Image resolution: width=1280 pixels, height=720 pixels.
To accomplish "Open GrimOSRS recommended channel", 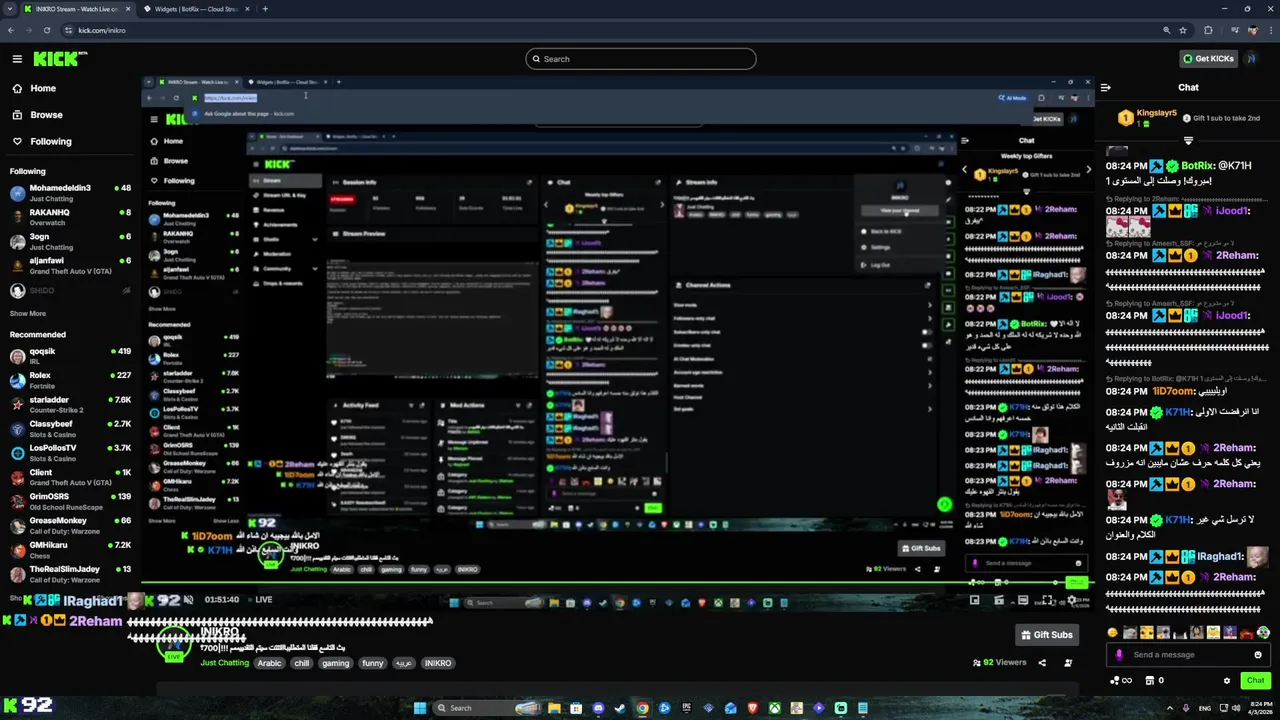I will click(70, 501).
